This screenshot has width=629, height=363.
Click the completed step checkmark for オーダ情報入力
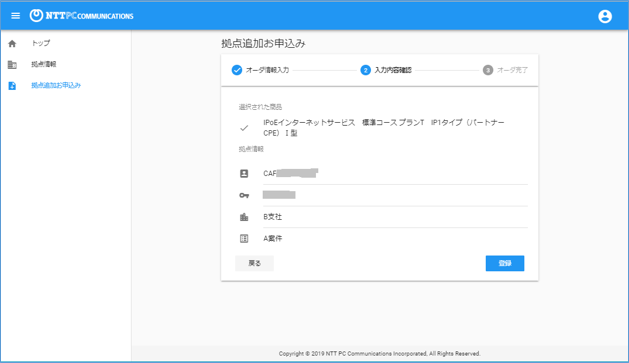pyautogui.click(x=237, y=70)
